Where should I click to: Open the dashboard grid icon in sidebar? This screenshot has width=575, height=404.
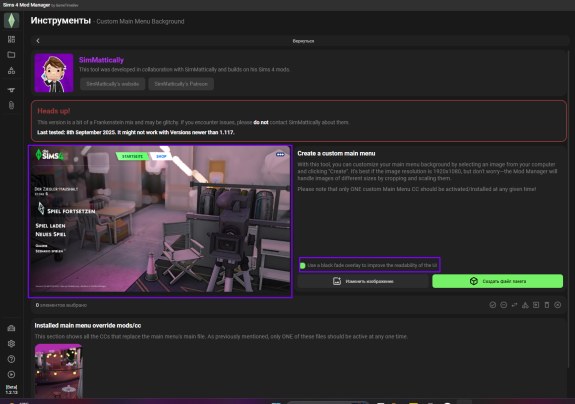click(x=11, y=39)
